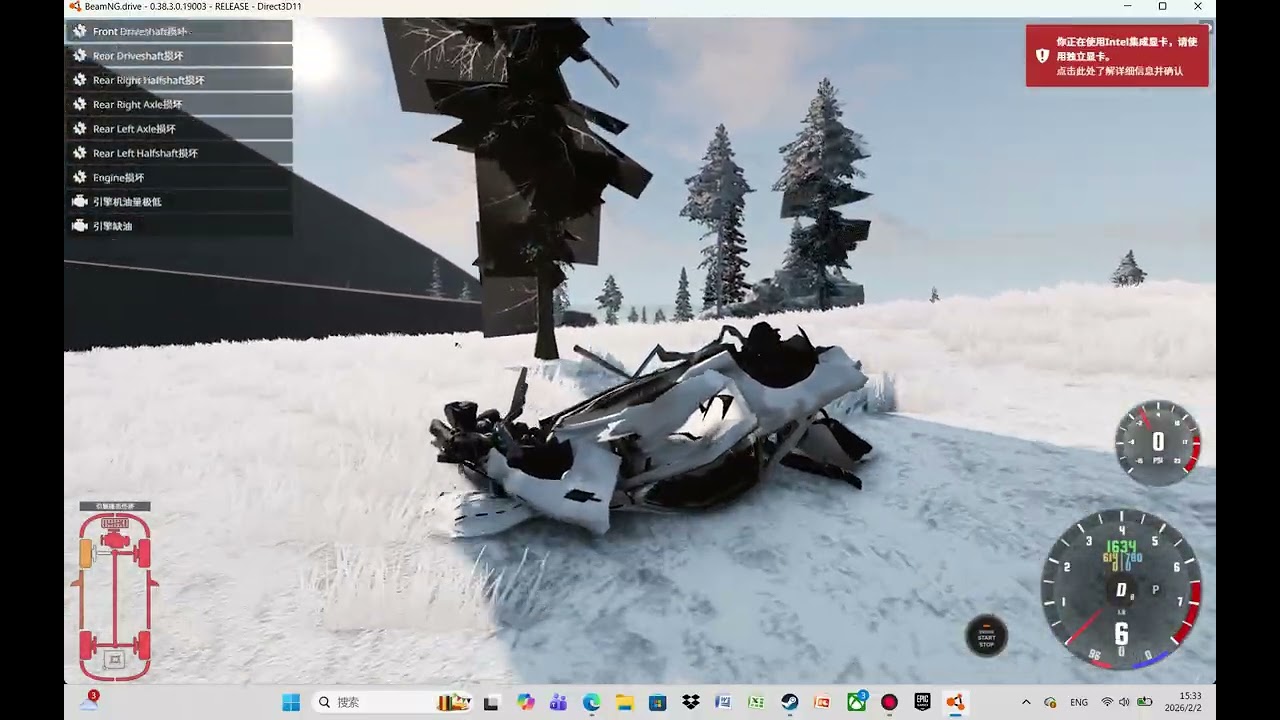The image size is (1280, 720).
Task: Click the shield icon in the red warning
Action: [1042, 56]
